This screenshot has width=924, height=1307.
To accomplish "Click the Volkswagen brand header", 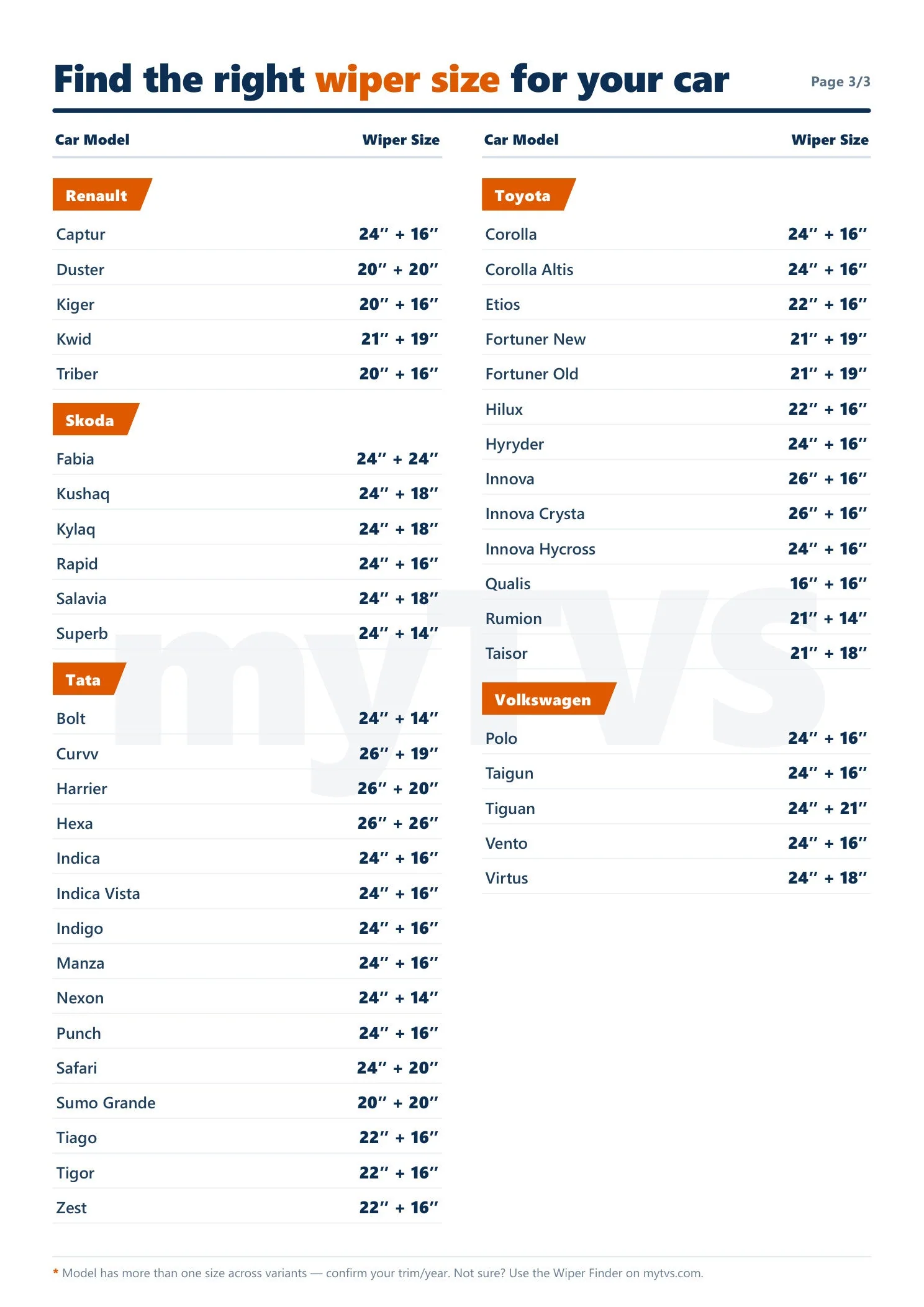I will pos(549,699).
